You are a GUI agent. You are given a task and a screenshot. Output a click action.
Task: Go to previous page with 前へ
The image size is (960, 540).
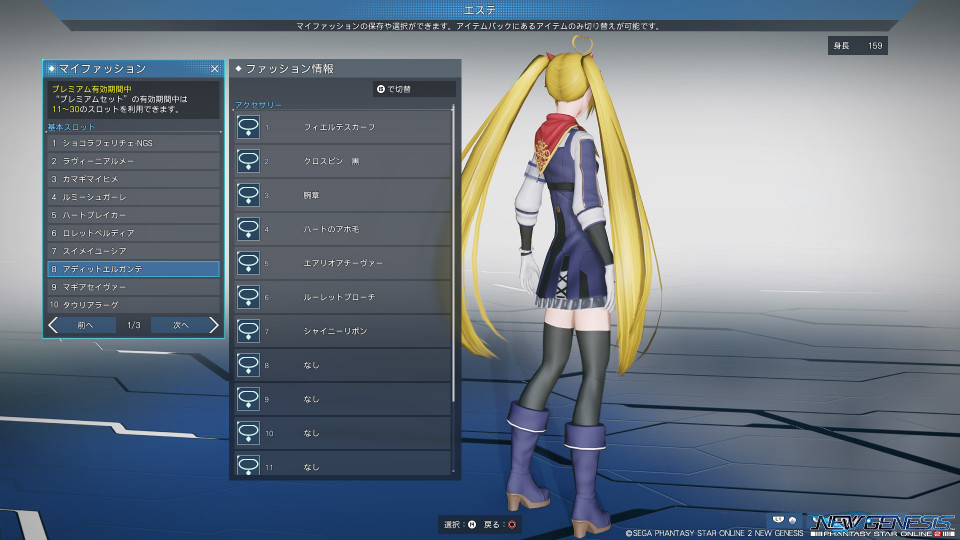coord(86,325)
